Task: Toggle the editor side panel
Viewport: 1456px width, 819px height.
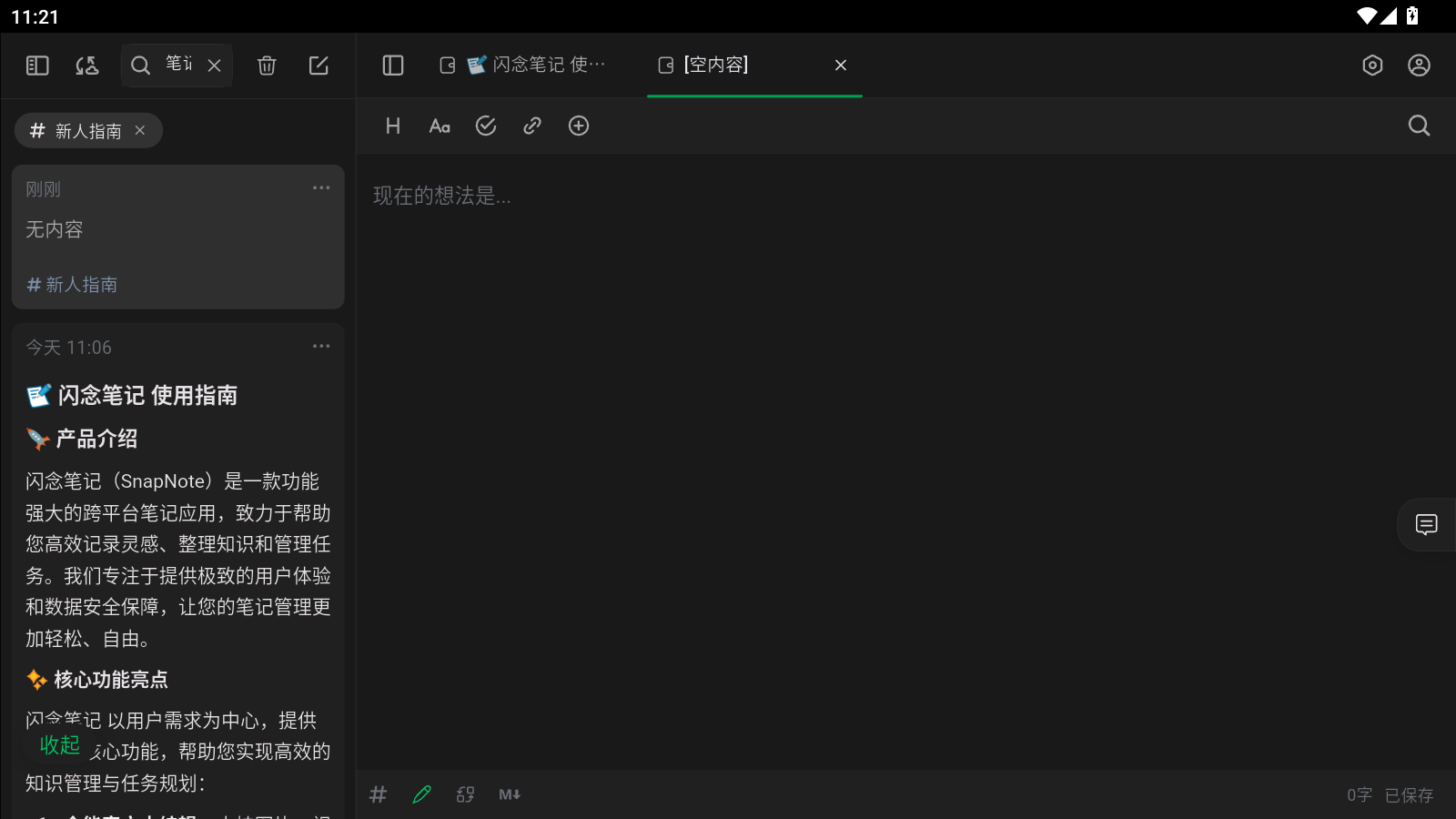Action: coord(392,65)
